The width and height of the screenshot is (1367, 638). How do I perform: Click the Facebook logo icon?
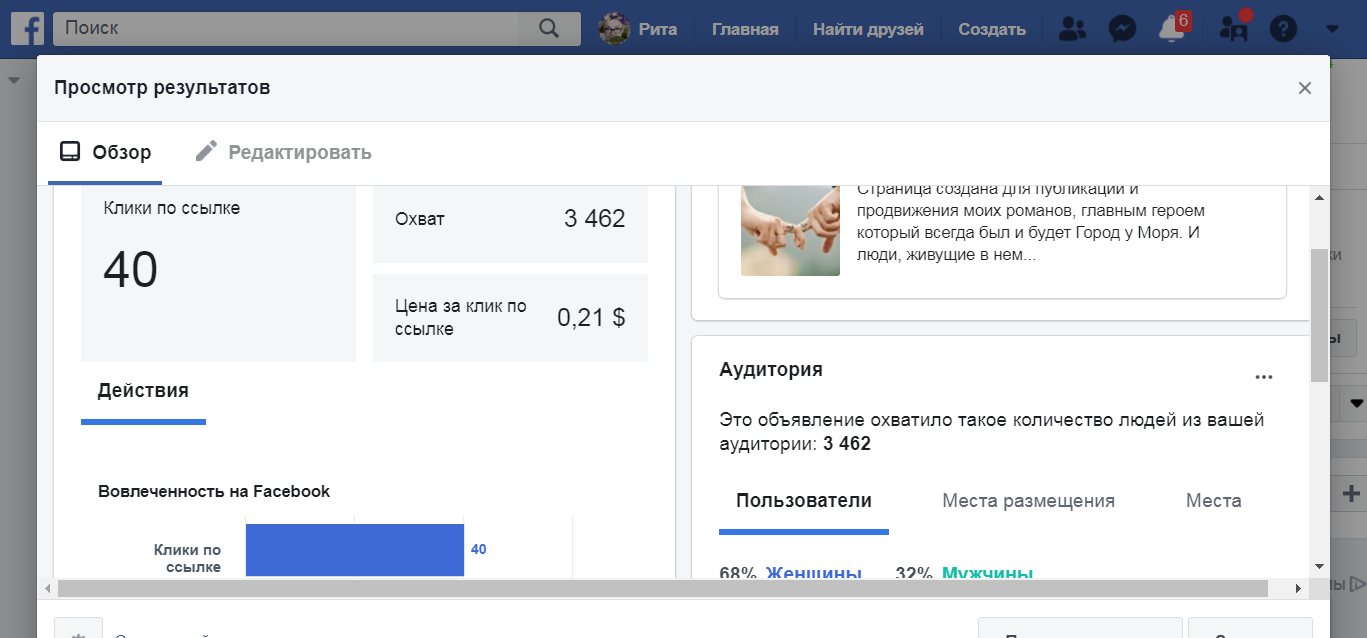(25, 28)
